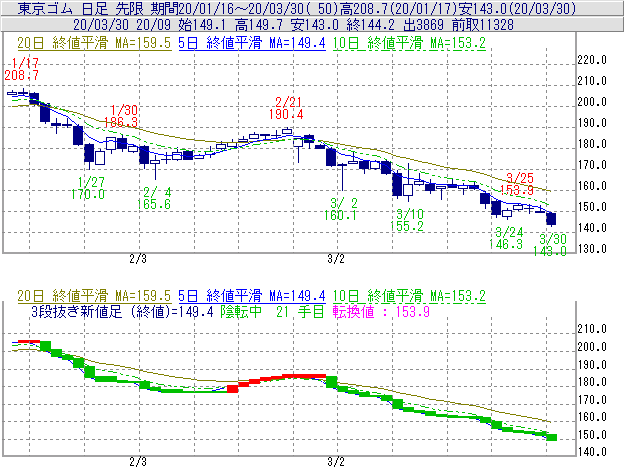624x474 pixels.
Task: Select the 3/25 peak label 153.9
Action: (516, 189)
